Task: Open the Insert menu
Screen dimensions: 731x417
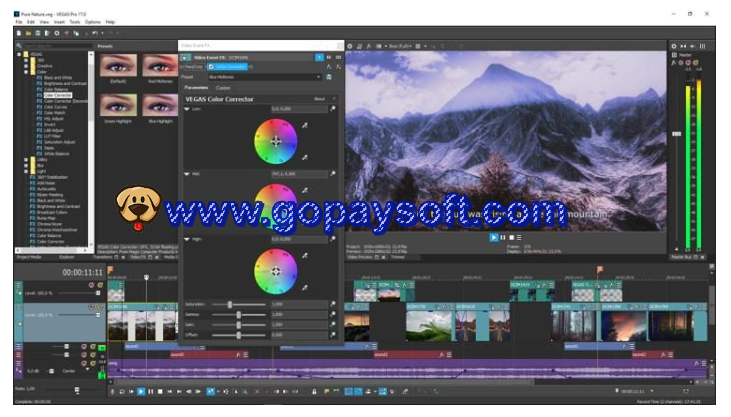Action: [x=59, y=22]
